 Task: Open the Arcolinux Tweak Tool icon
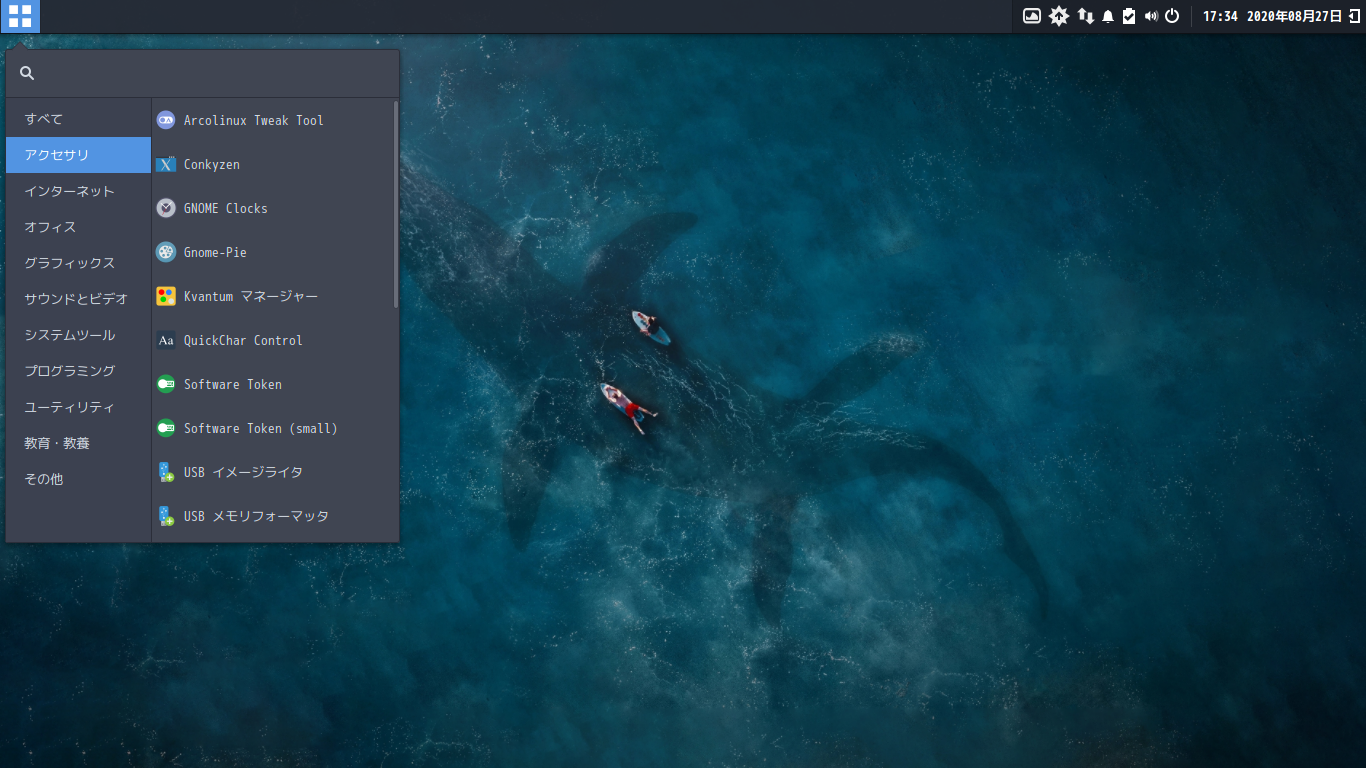(166, 120)
